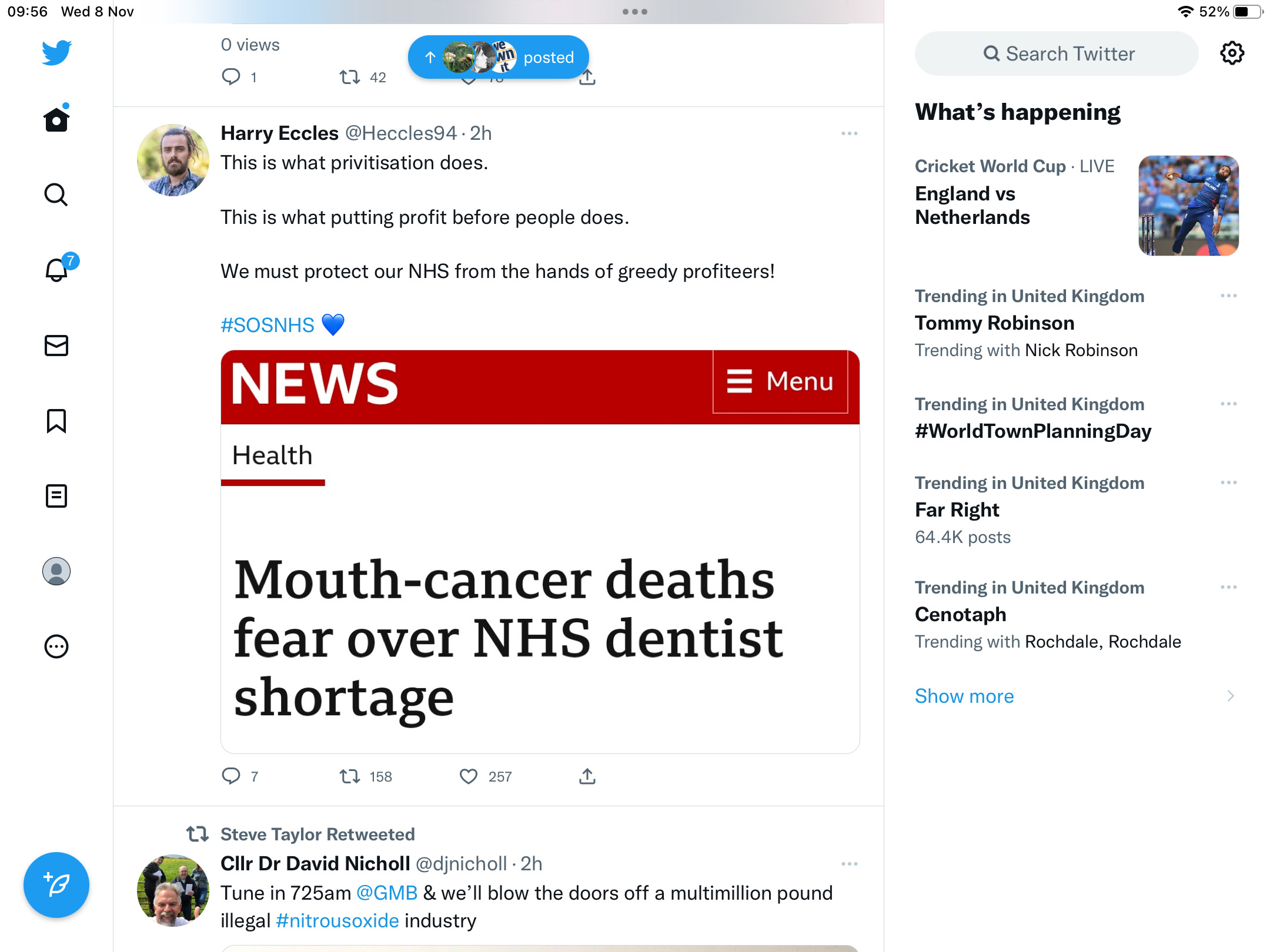1270x952 pixels.
Task: Click the '0 views' count
Action: tap(250, 45)
